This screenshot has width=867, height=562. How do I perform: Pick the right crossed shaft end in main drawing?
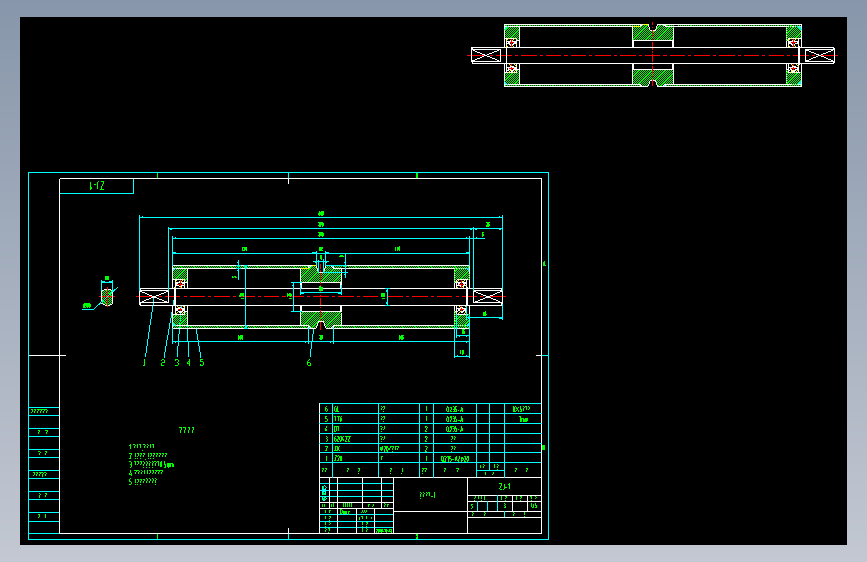click(487, 296)
